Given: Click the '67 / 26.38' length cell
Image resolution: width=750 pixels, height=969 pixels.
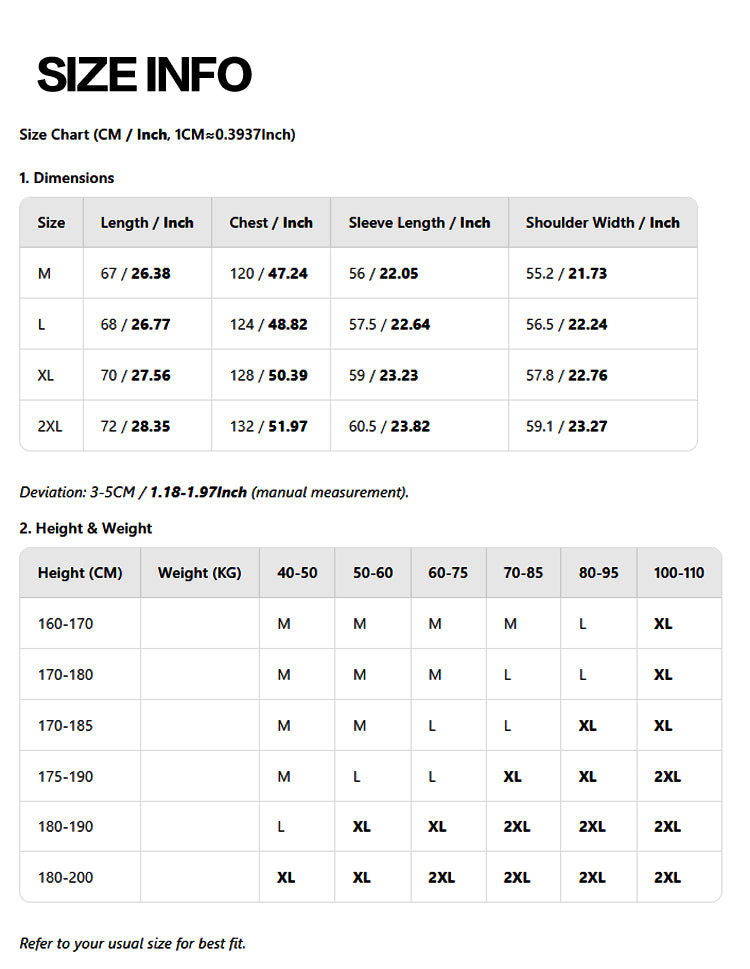Looking at the screenshot, I should pyautogui.click(x=135, y=274).
